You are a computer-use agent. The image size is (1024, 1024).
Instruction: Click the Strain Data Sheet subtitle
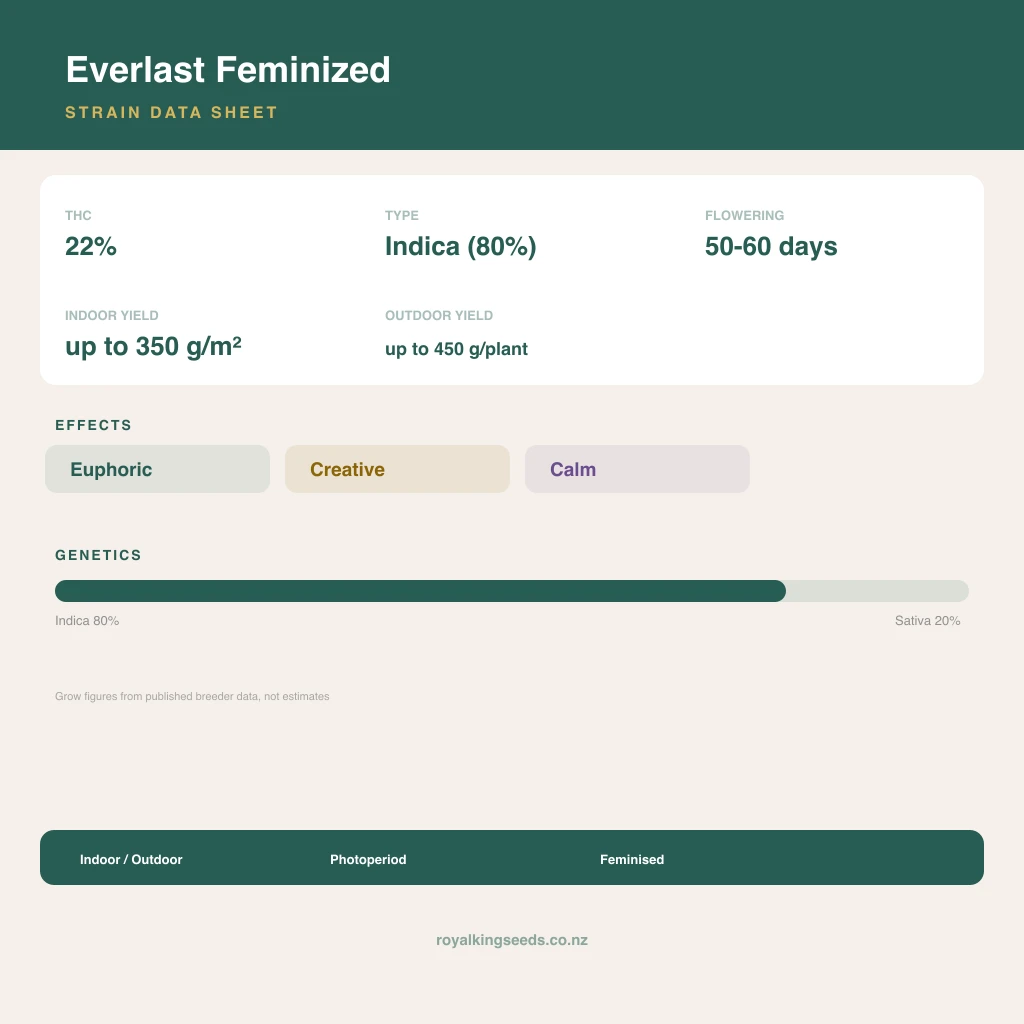(x=171, y=112)
